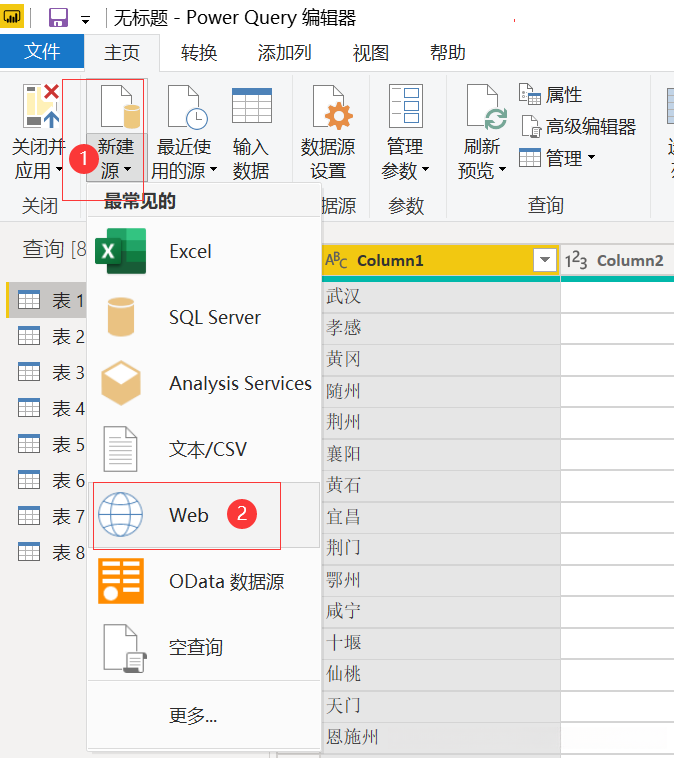The width and height of the screenshot is (674, 758).
Task: Select the cell 十堰
Action: pos(441,643)
